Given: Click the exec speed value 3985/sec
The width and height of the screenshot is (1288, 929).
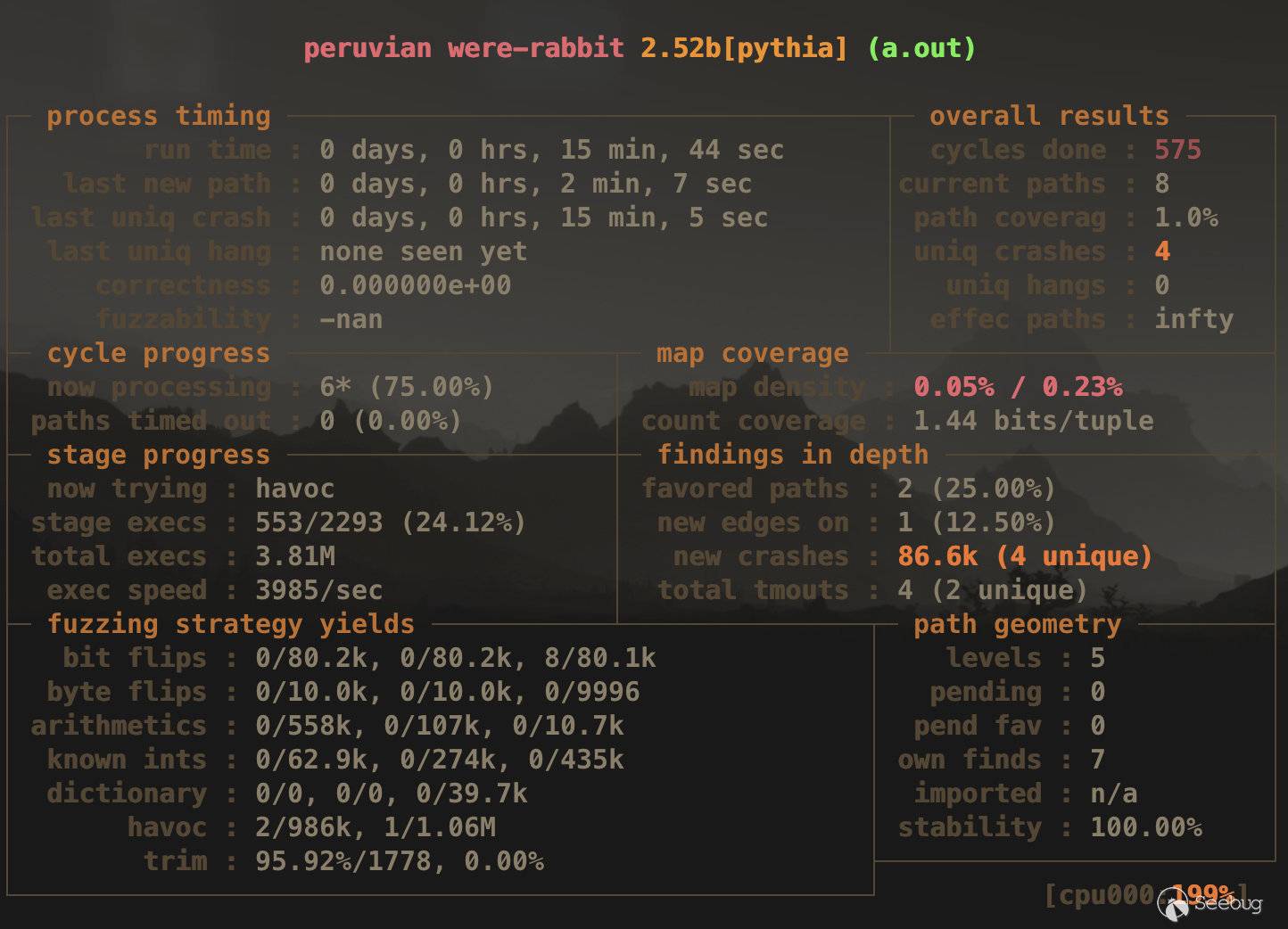Looking at the screenshot, I should pos(318,590).
